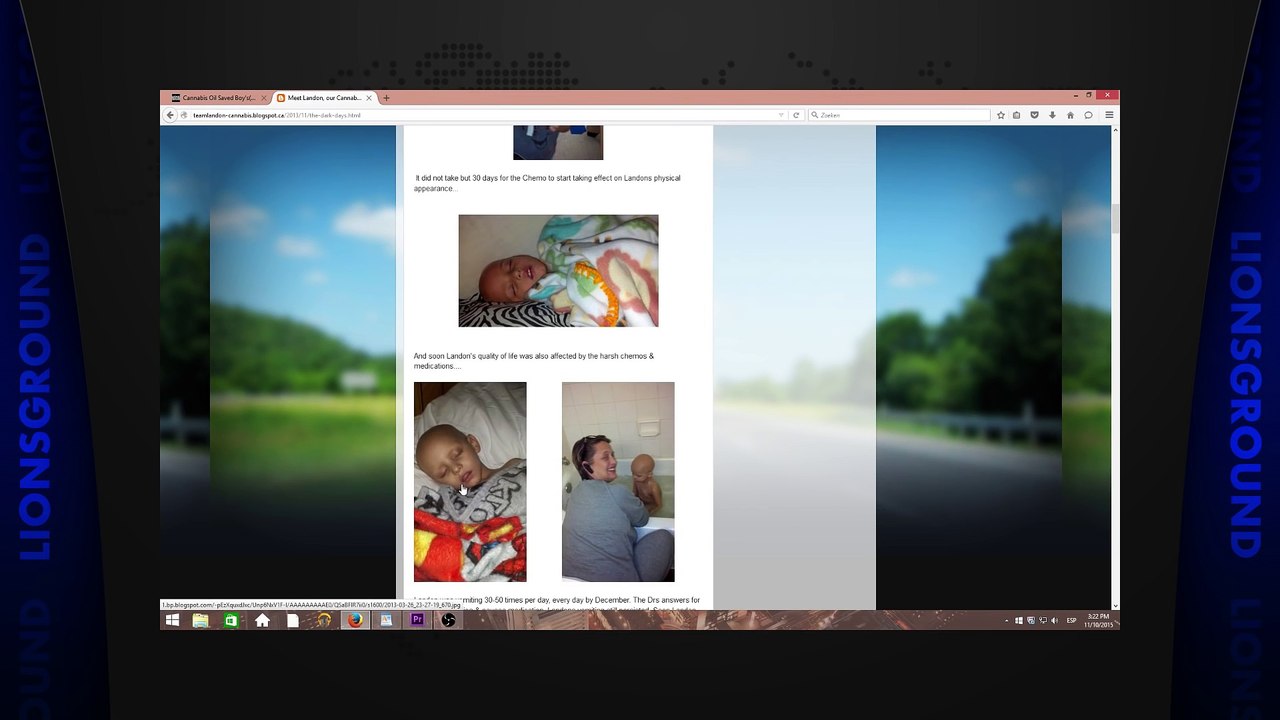This screenshot has height=720, width=1280.
Task: Open Adobe Premiere Pro from taskbar
Action: [x=417, y=620]
